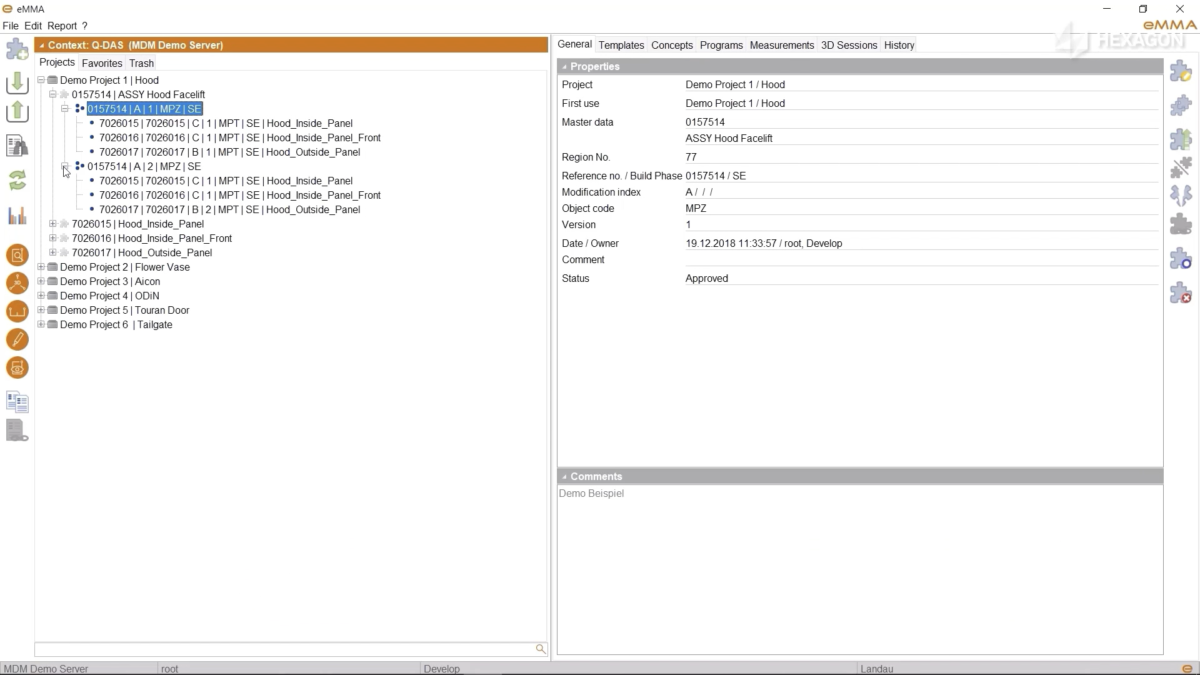
Task: Click the duplicate puzzle pieces icon
Action: point(1181,104)
